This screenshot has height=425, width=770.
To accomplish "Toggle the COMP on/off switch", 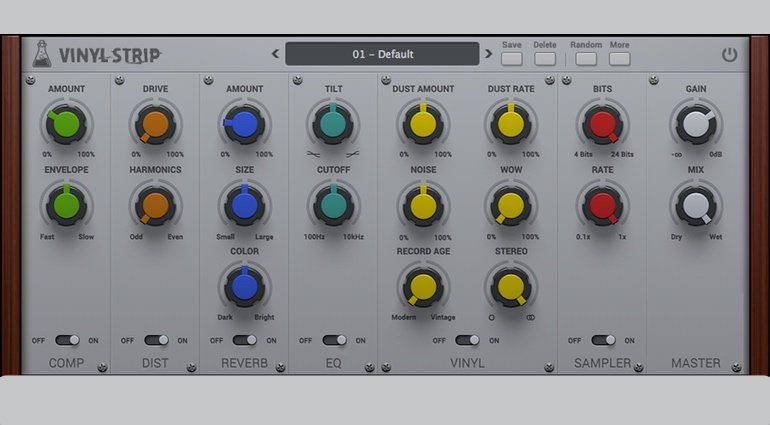I will pyautogui.click(x=67, y=340).
